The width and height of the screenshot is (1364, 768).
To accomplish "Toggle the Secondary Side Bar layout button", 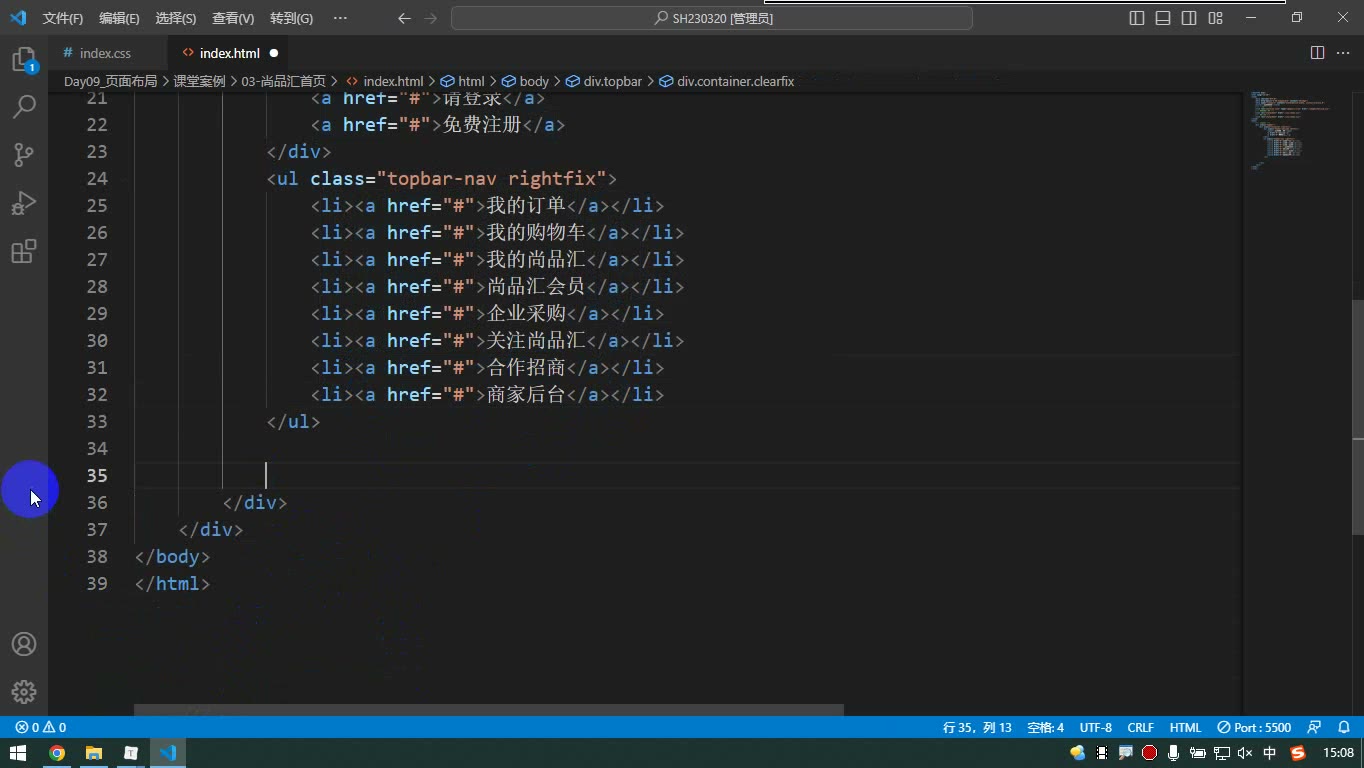I will click(x=1189, y=18).
